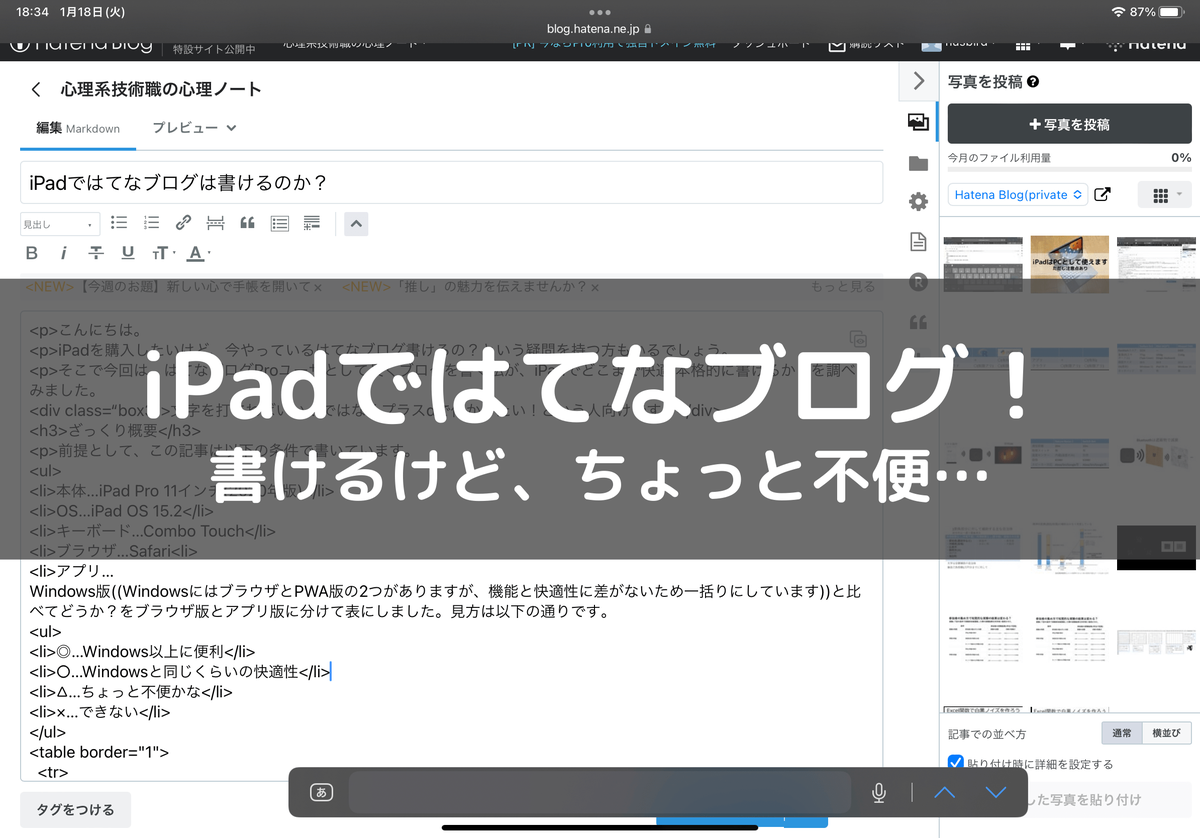Image resolution: width=1200 pixels, height=838 pixels.
Task: Select 横並び layout option
Action: 1166,733
